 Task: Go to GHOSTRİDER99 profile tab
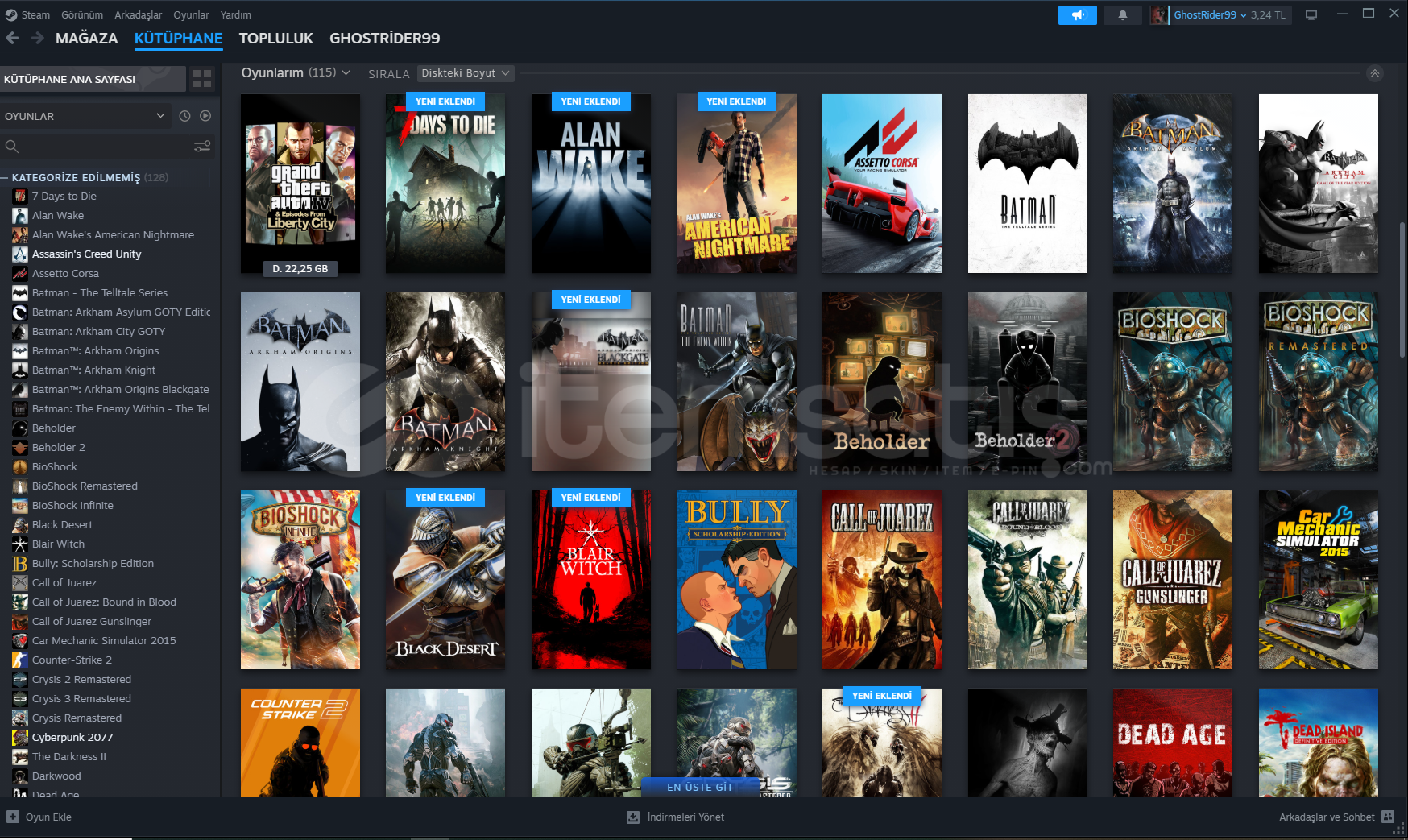[384, 38]
